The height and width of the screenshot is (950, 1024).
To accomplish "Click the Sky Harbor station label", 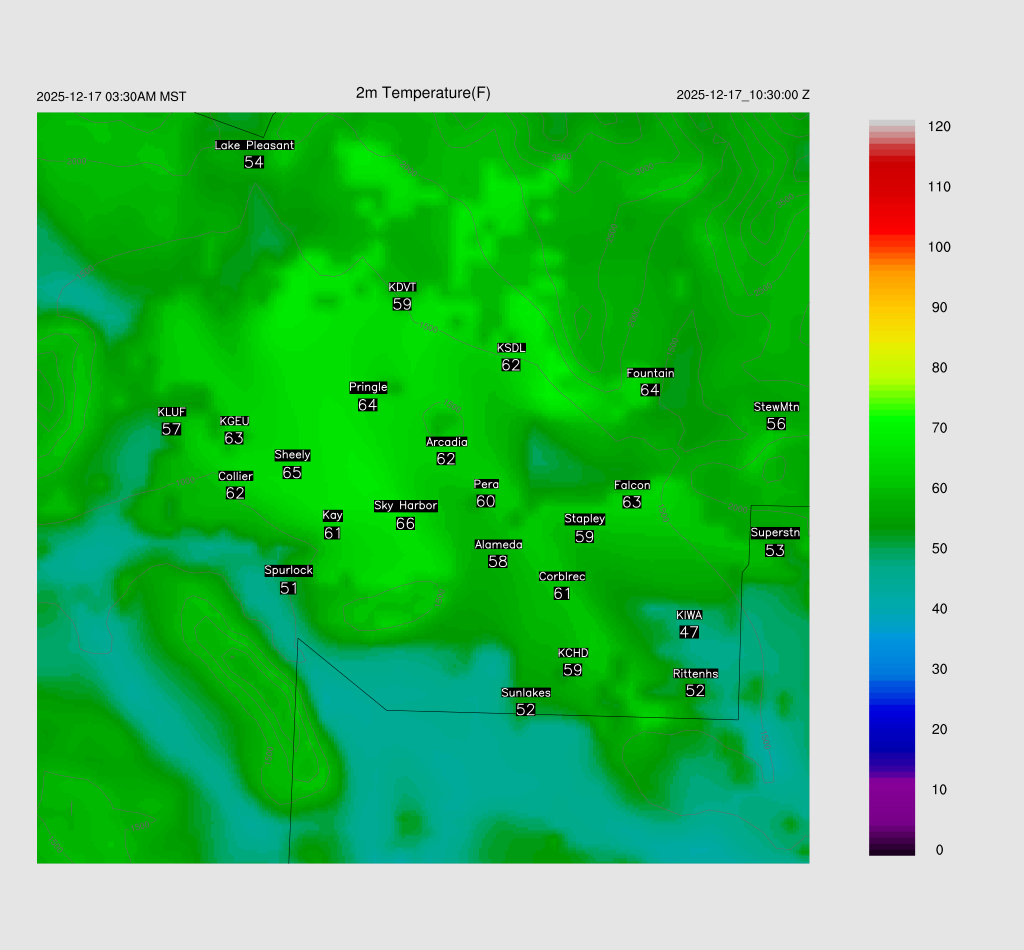I will [405, 506].
